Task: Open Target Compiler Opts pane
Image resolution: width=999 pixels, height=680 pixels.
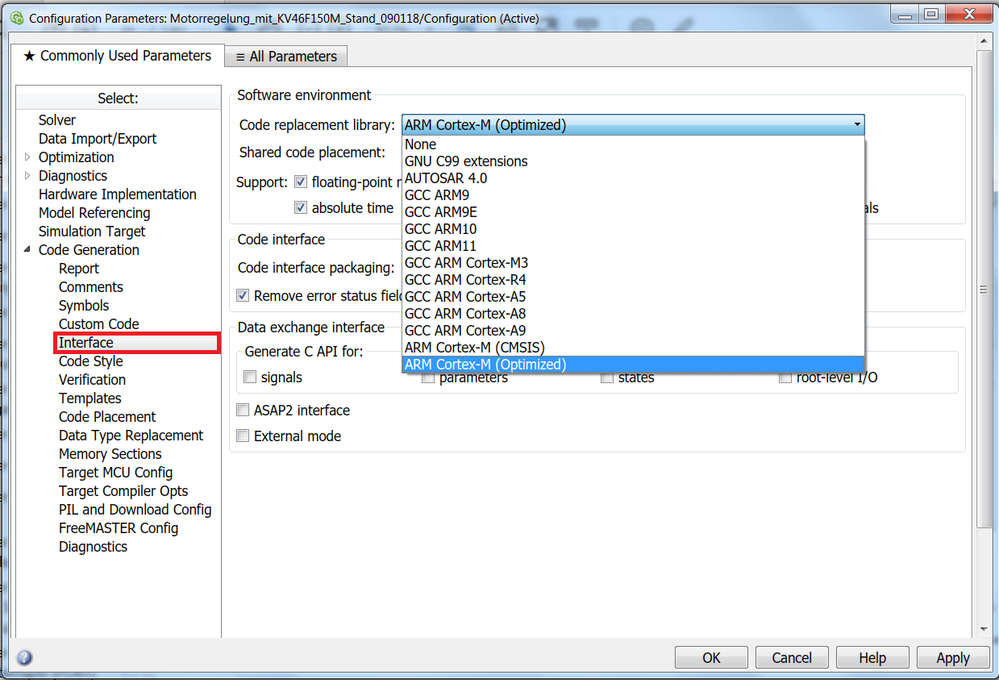Action: point(123,491)
